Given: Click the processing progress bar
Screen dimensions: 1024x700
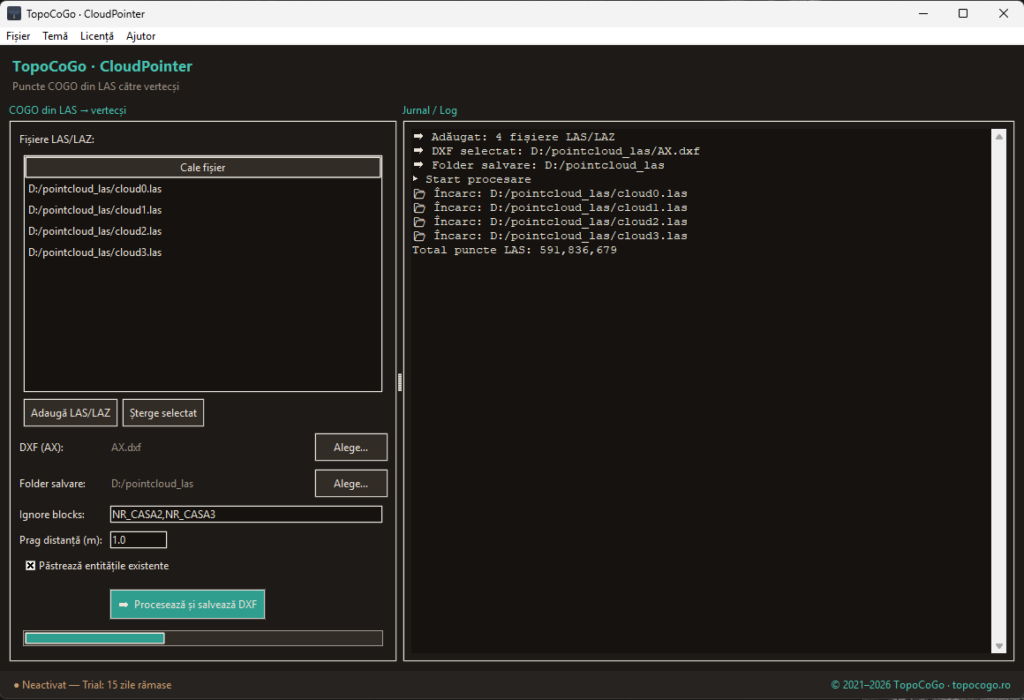Looking at the screenshot, I should coord(203,638).
